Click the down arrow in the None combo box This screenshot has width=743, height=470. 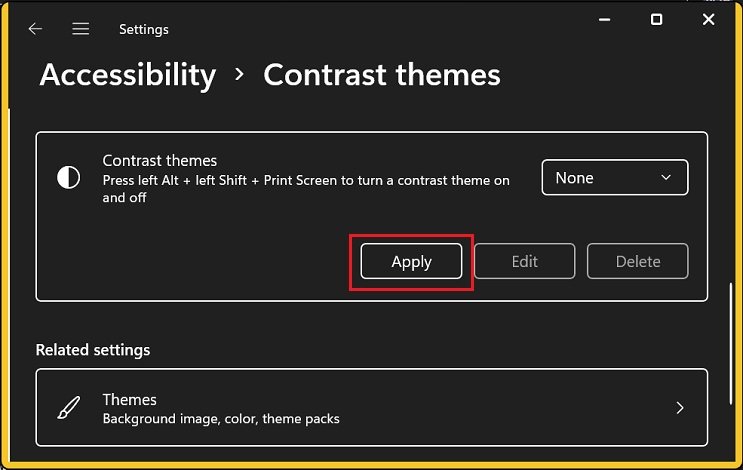pyautogui.click(x=667, y=178)
